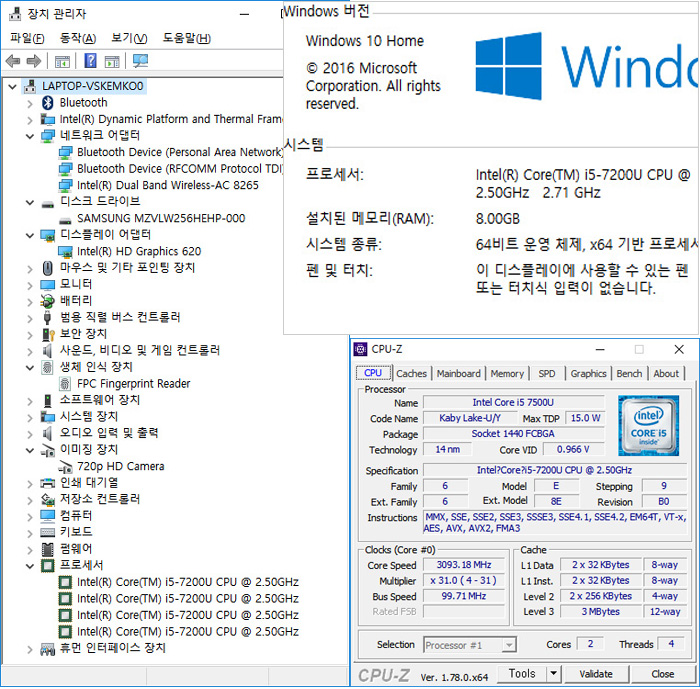Click the disk drive icon beside SAMSUNG MZVLW256HEHP-000
The image size is (700, 689).
point(65,220)
